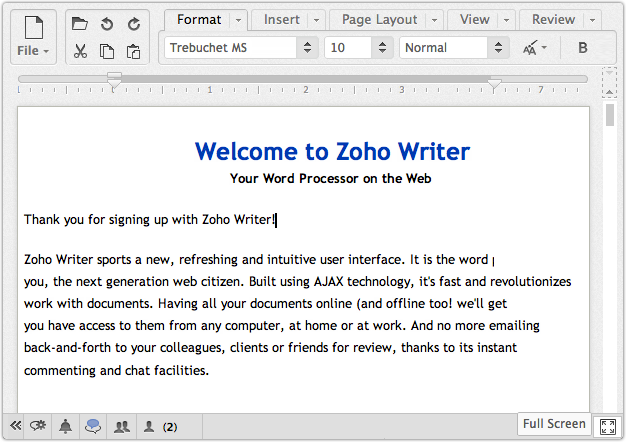Redo the last action
Viewport: 626px width, 442px height.
pyautogui.click(x=132, y=24)
